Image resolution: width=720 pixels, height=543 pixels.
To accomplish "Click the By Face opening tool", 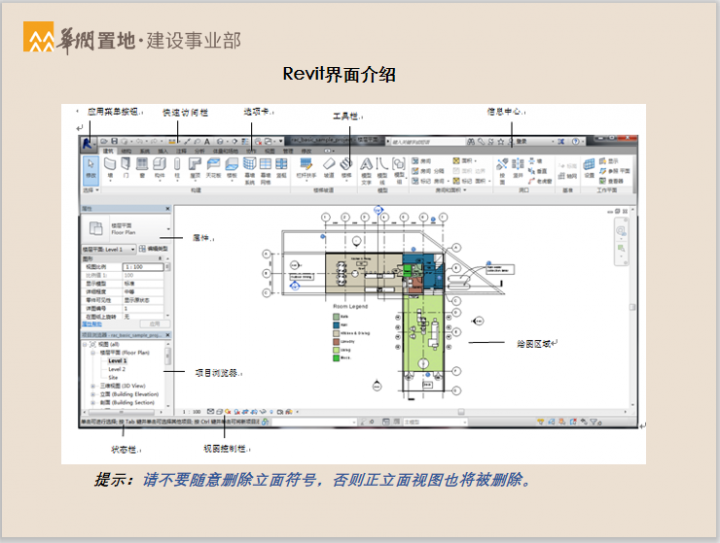I will 502,170.
